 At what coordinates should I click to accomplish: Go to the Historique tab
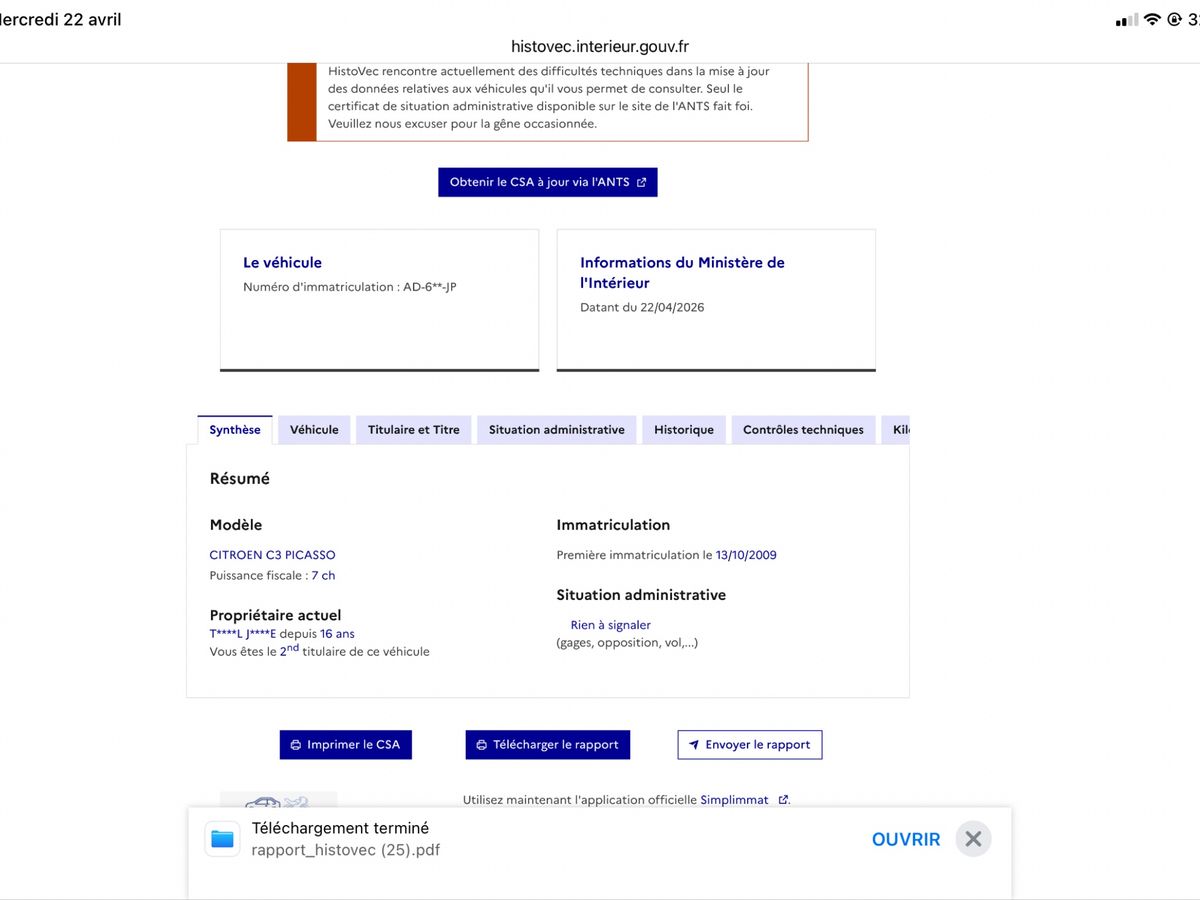(684, 430)
